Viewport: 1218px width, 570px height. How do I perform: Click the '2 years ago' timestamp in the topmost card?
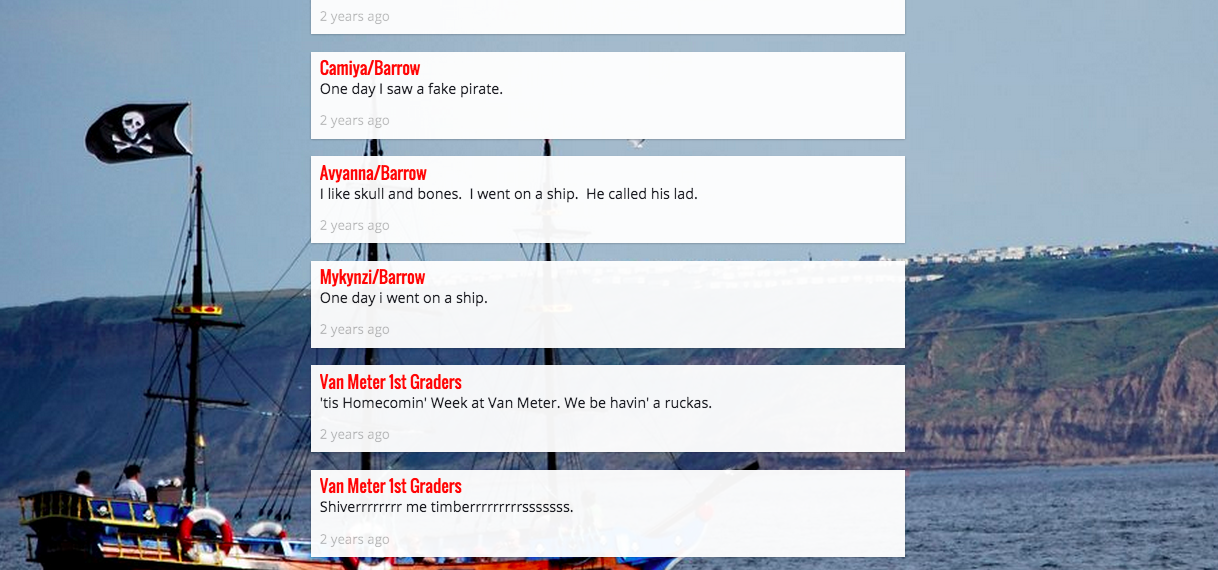355,17
